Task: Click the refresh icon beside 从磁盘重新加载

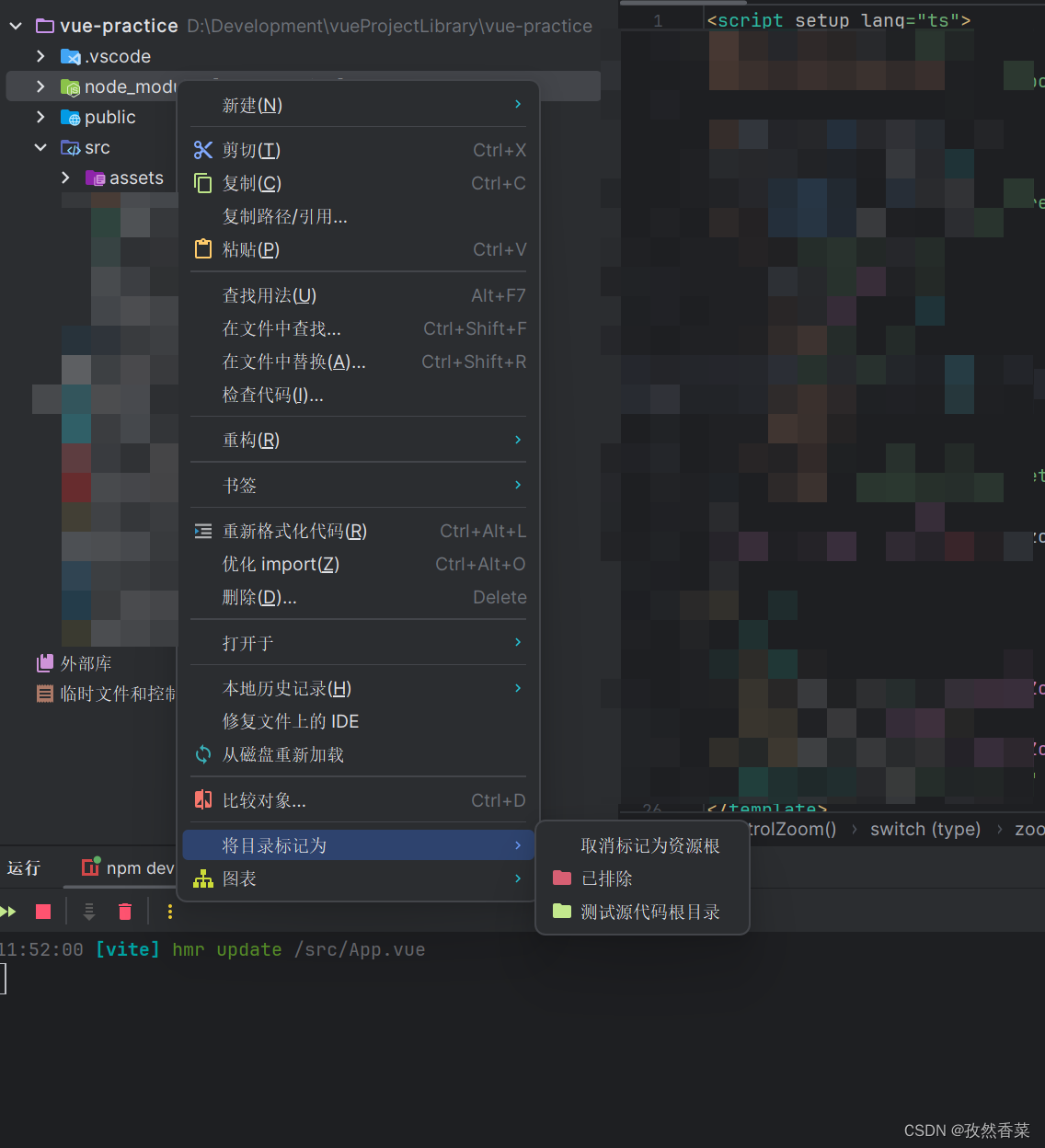Action: 202,754
